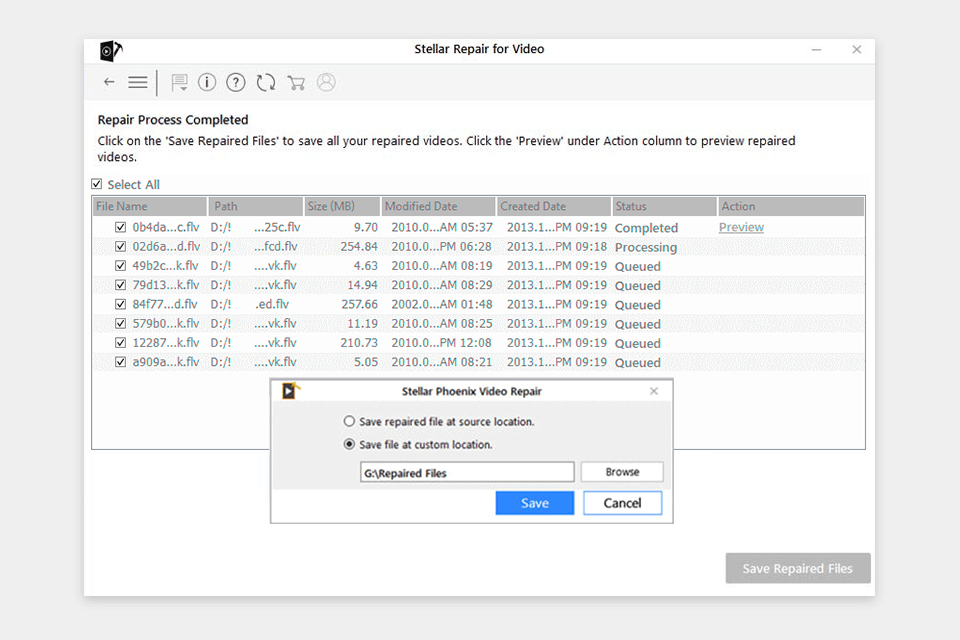
Task: Open help via question mark icon
Action: pyautogui.click(x=236, y=83)
